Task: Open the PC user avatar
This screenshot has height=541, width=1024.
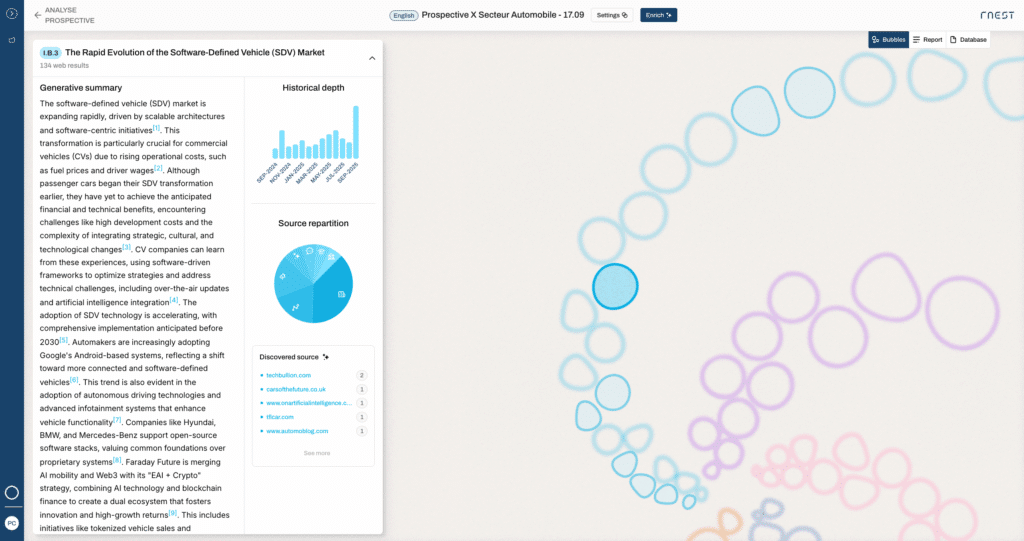Action: tap(12, 523)
